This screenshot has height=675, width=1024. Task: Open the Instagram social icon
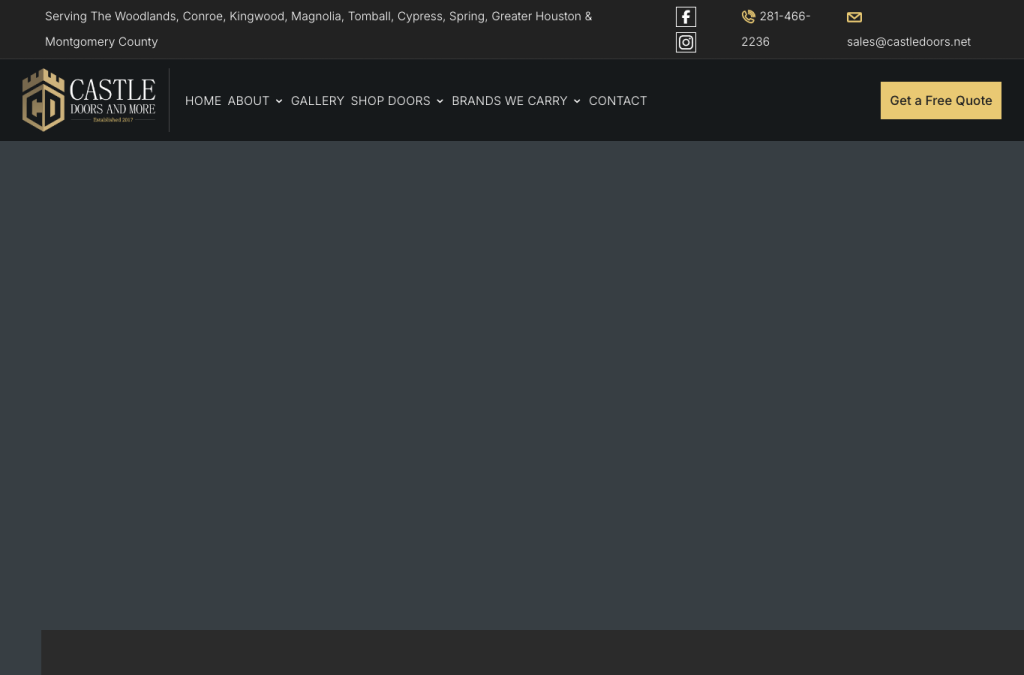686,42
